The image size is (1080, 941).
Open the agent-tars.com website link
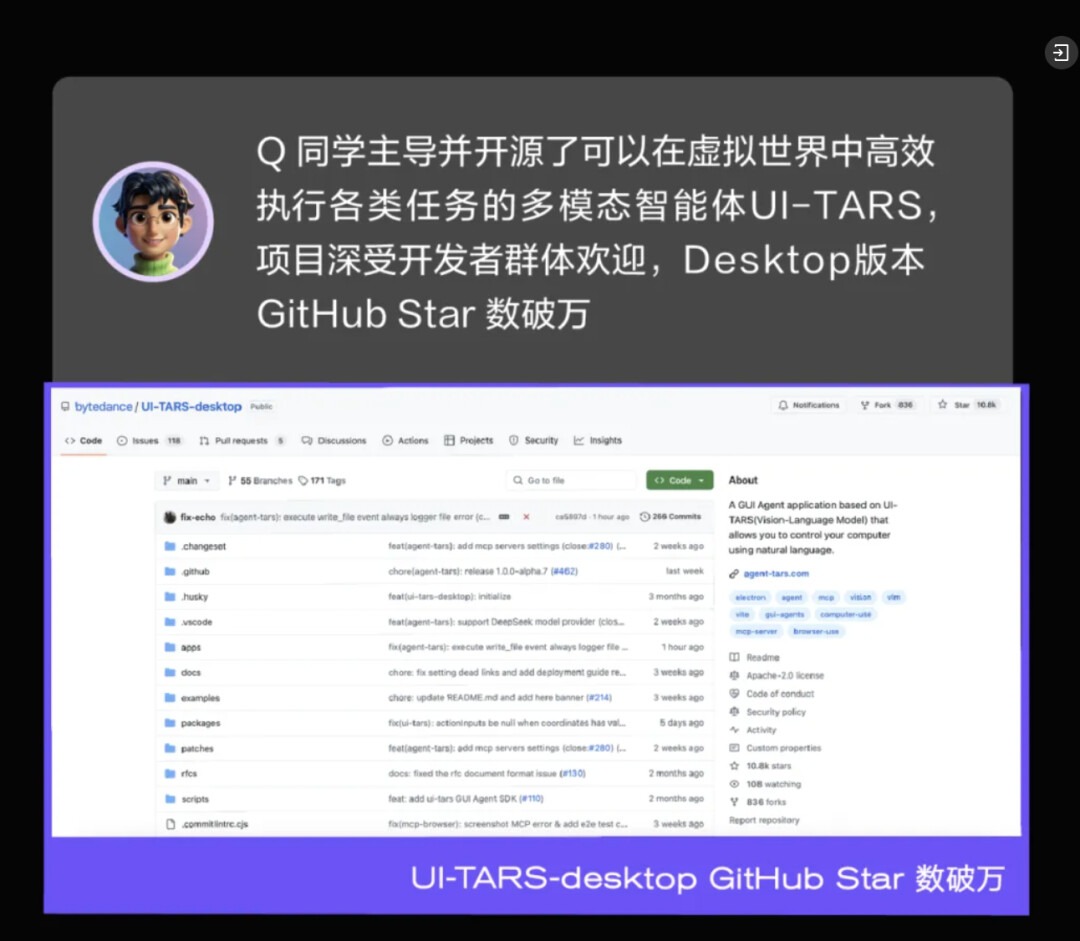pyautogui.click(x=776, y=574)
